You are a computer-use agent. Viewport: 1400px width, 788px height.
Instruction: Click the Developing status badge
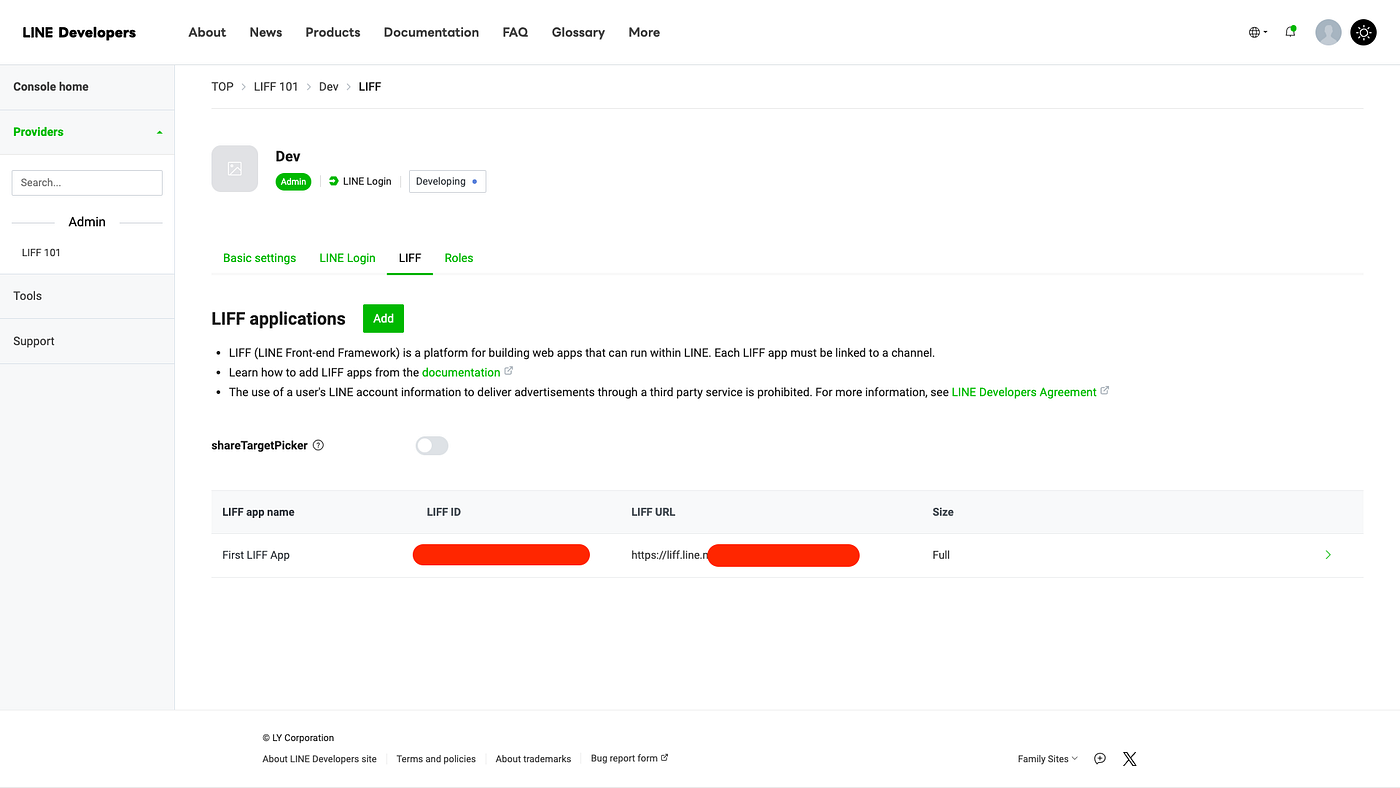(x=447, y=181)
